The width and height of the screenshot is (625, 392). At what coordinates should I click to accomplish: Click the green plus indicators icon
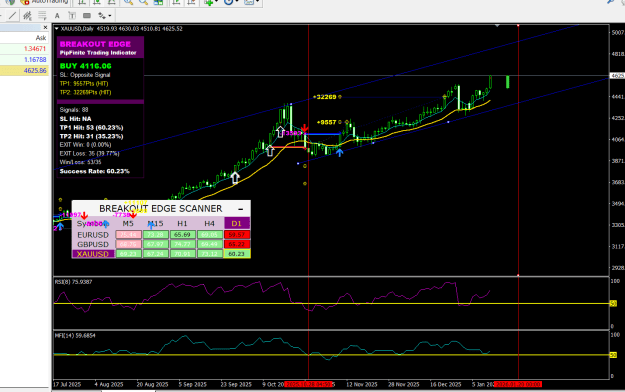click(208, 2)
